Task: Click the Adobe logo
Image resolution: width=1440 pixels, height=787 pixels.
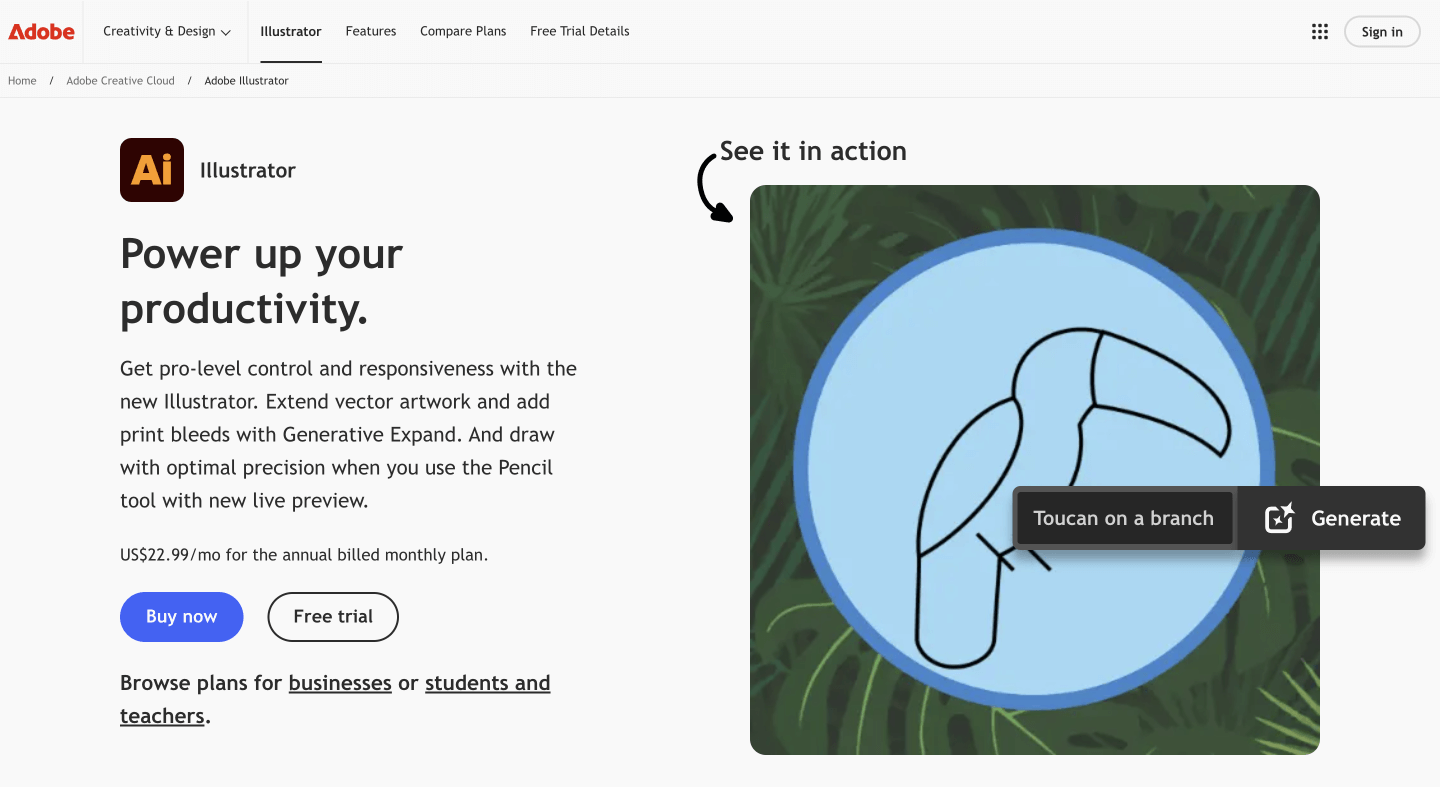Action: pos(40,31)
